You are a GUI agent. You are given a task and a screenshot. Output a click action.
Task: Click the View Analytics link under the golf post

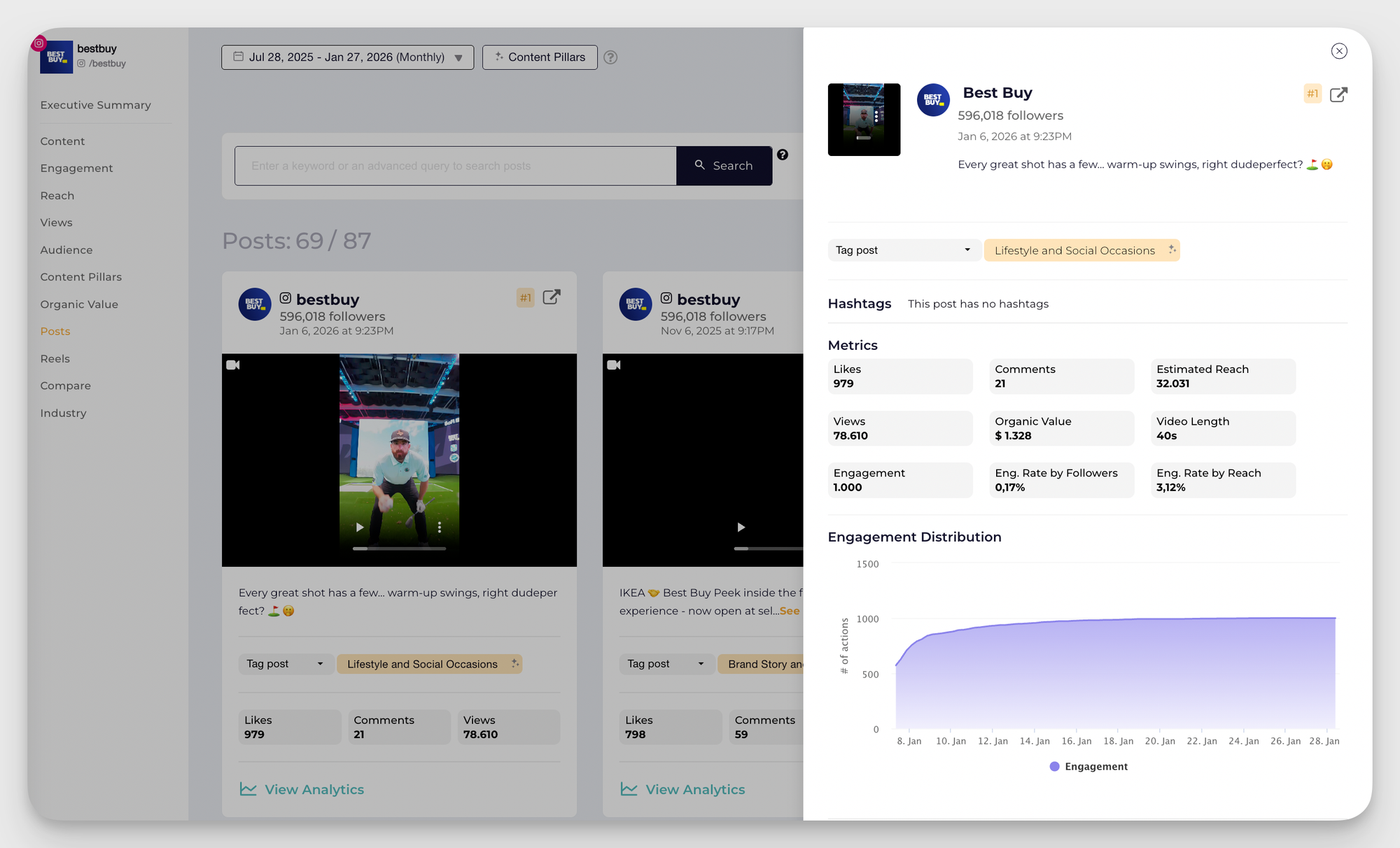pos(314,789)
